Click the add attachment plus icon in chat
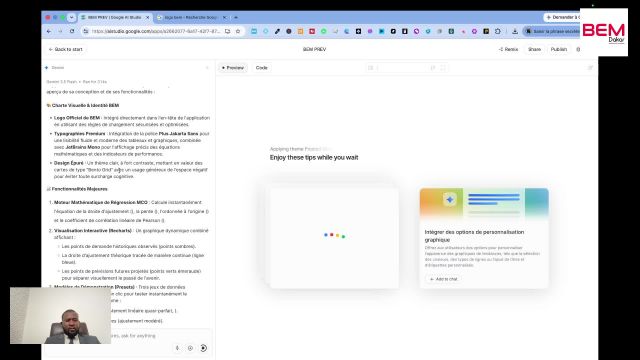 tap(190, 348)
